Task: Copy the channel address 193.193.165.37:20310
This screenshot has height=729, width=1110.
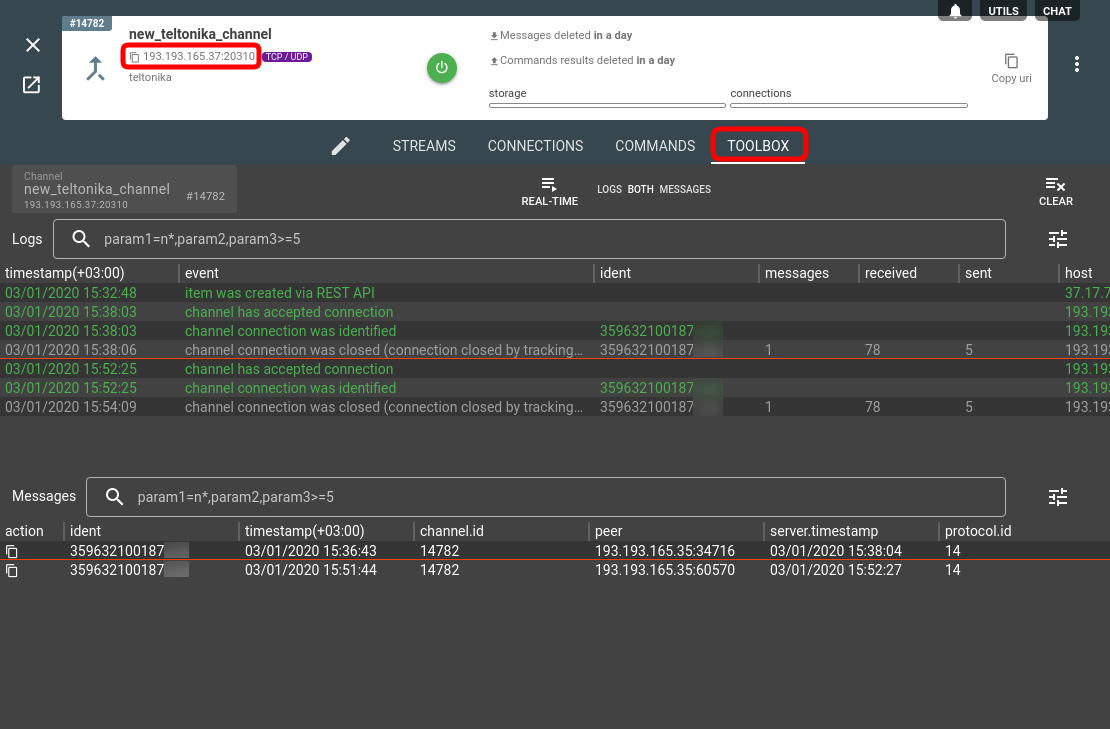Action: pyautogui.click(x=135, y=56)
